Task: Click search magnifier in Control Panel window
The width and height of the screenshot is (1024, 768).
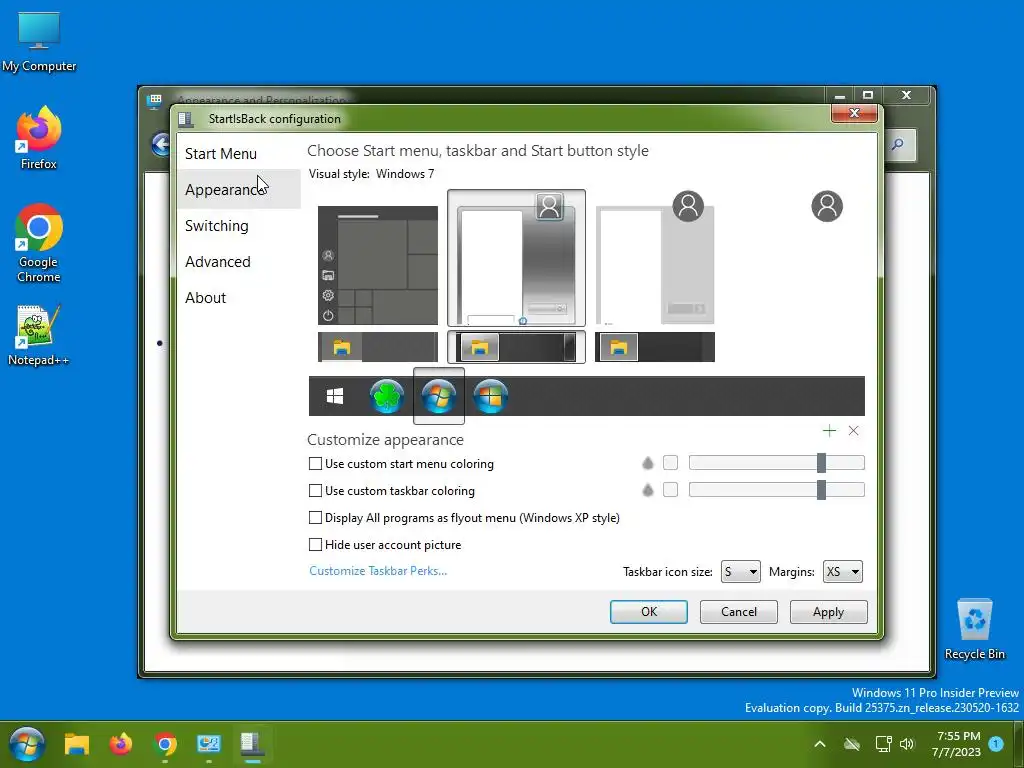Action: pos(899,144)
